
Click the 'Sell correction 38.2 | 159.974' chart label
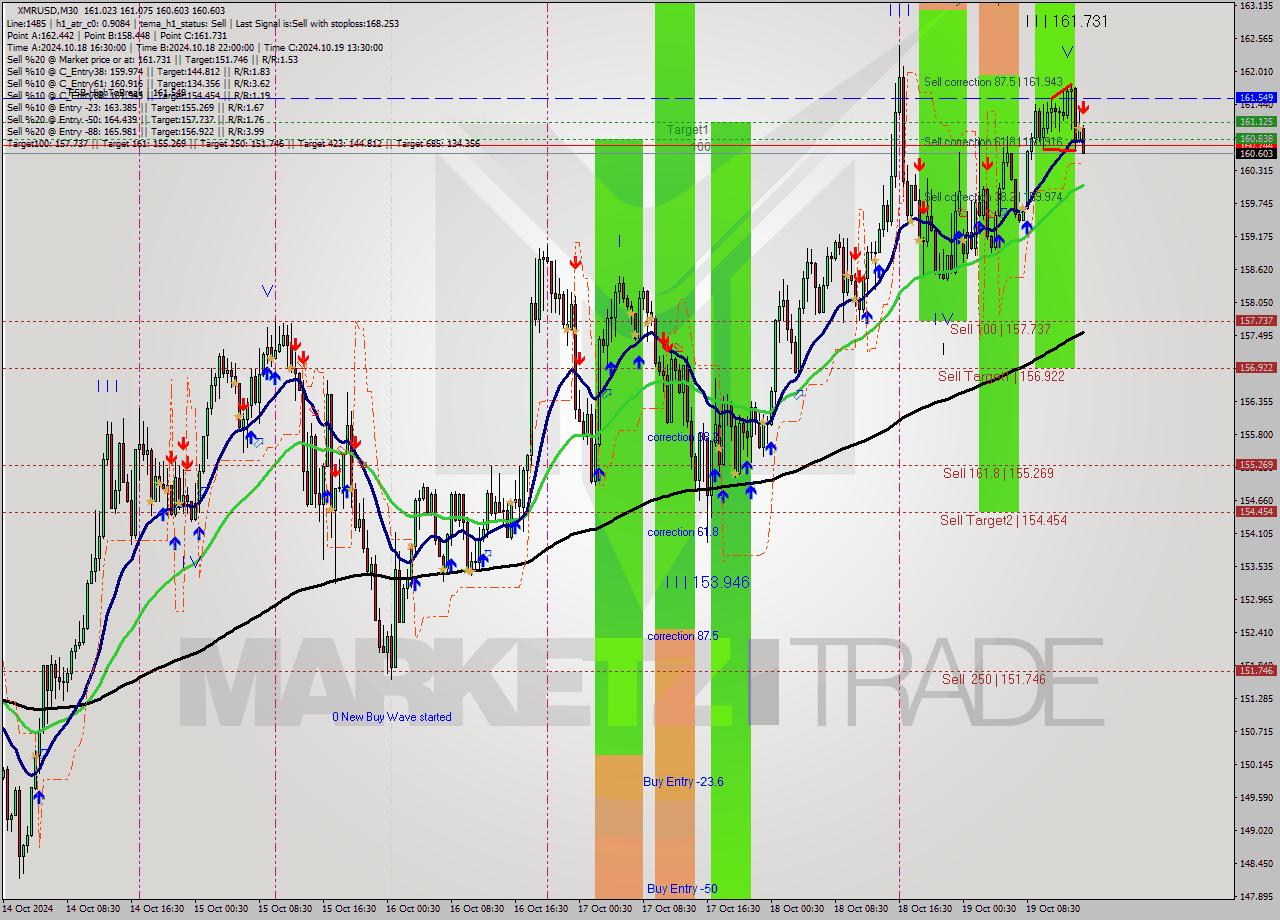pos(993,197)
